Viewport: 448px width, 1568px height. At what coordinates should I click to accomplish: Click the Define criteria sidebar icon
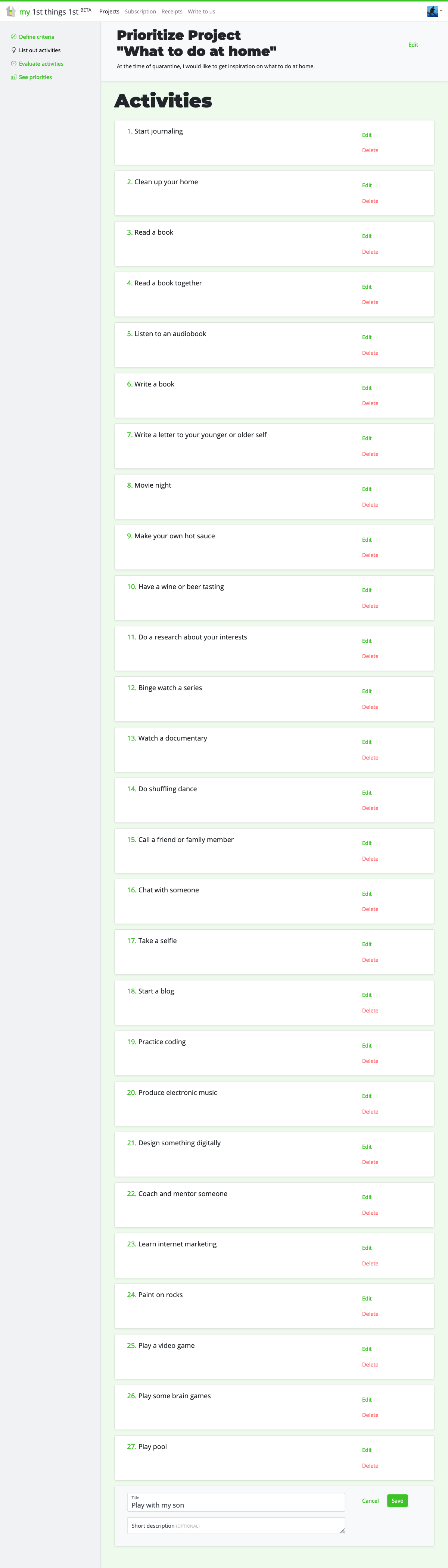pyautogui.click(x=13, y=37)
